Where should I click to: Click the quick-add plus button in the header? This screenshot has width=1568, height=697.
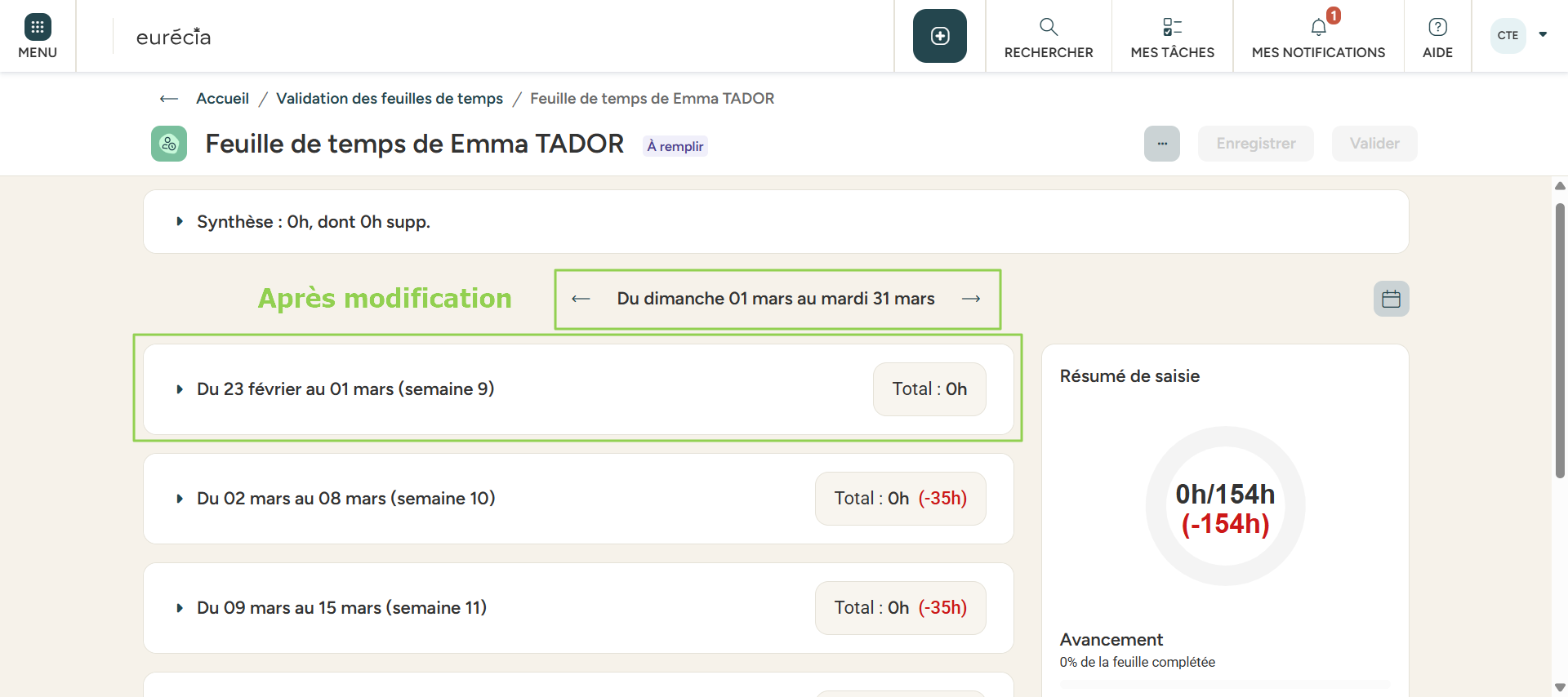[x=939, y=36]
